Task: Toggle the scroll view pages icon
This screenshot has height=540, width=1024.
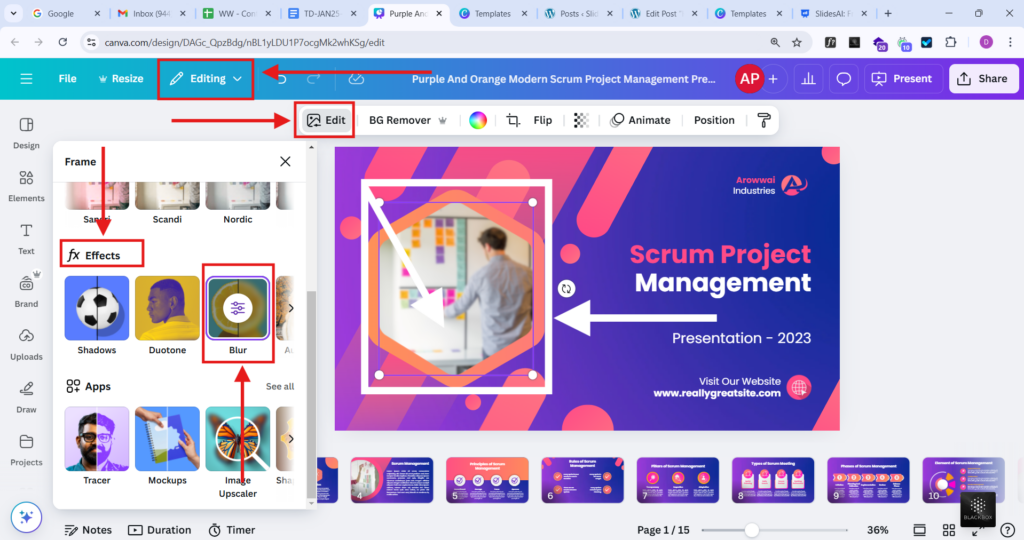Action: point(920,530)
